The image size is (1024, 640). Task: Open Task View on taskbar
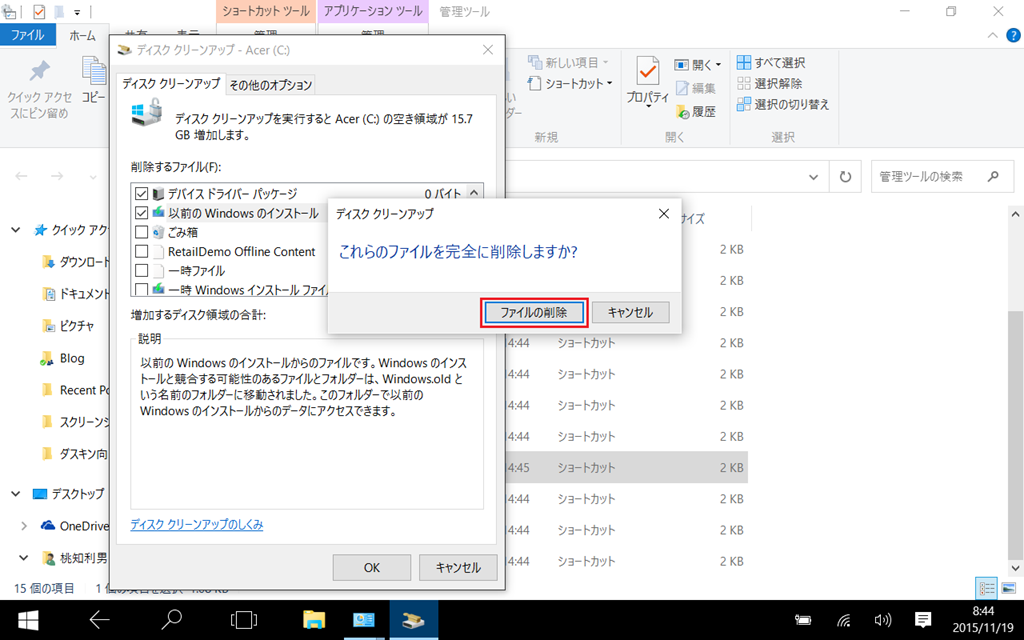(x=244, y=620)
